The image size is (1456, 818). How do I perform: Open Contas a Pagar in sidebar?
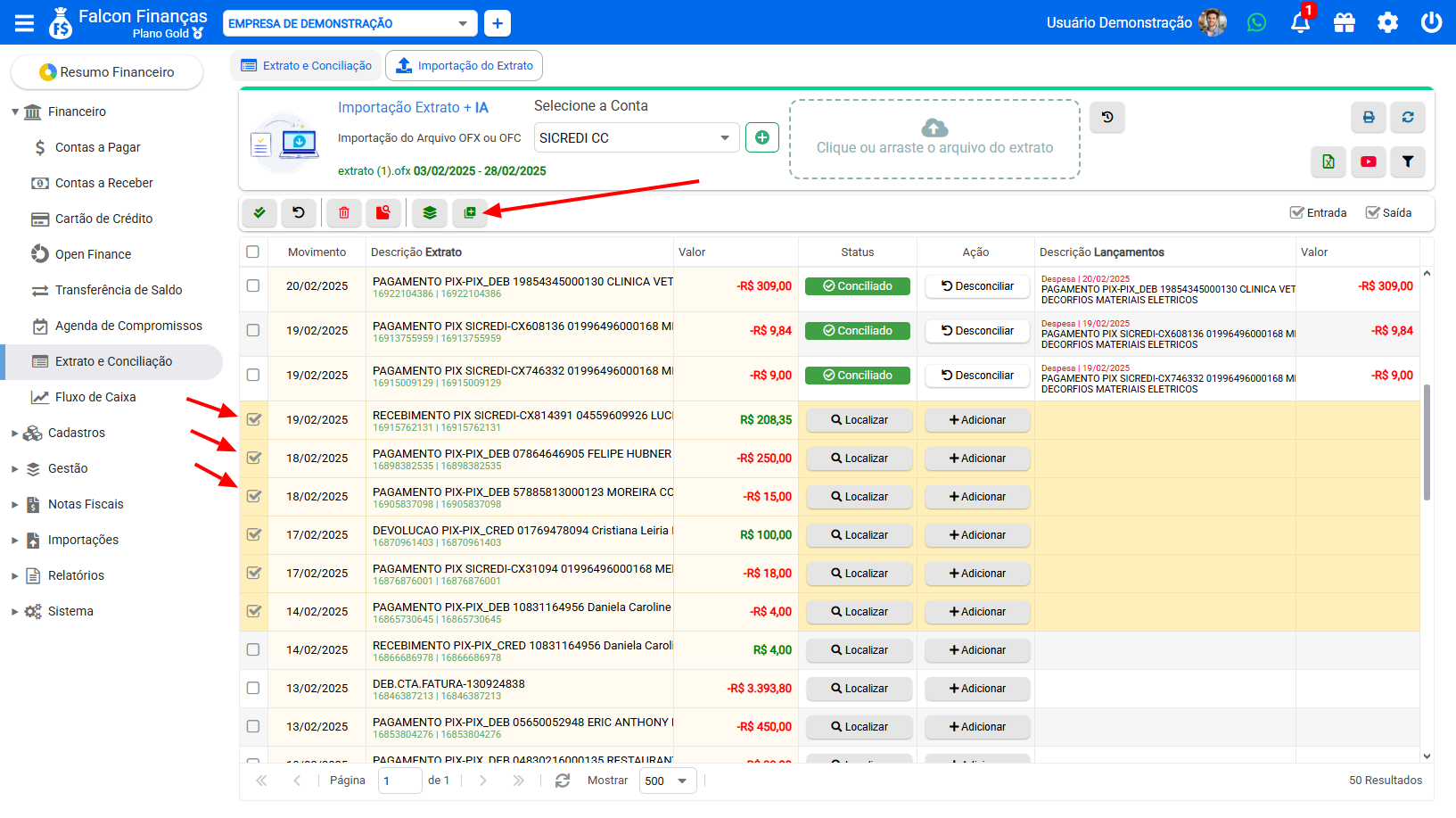coord(98,147)
